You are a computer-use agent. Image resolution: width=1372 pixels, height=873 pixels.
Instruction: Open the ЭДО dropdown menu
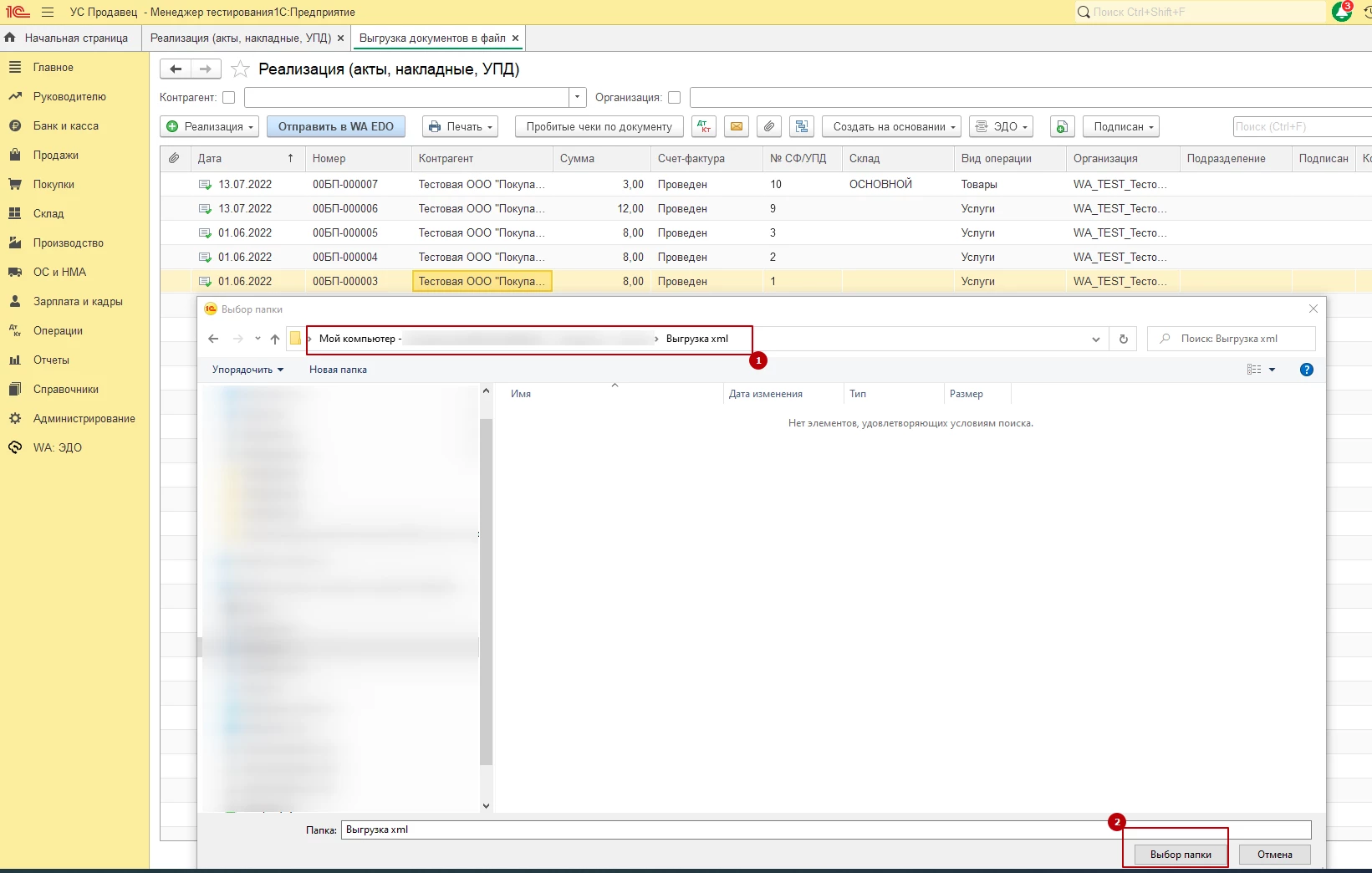pos(1001,126)
